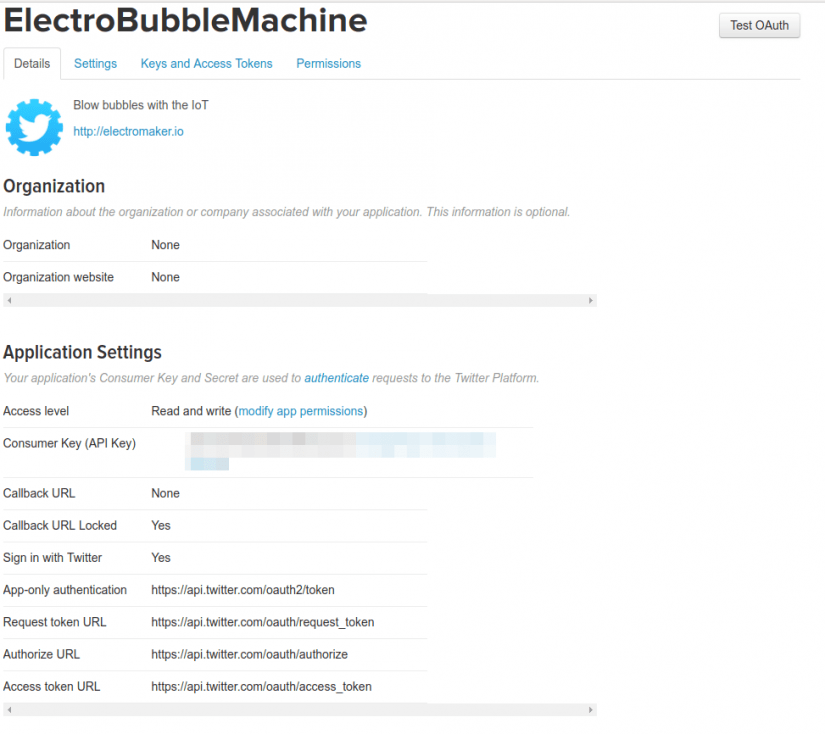Click the Twitter gear app icon
Viewport: 825px width, 734px height.
(34, 127)
